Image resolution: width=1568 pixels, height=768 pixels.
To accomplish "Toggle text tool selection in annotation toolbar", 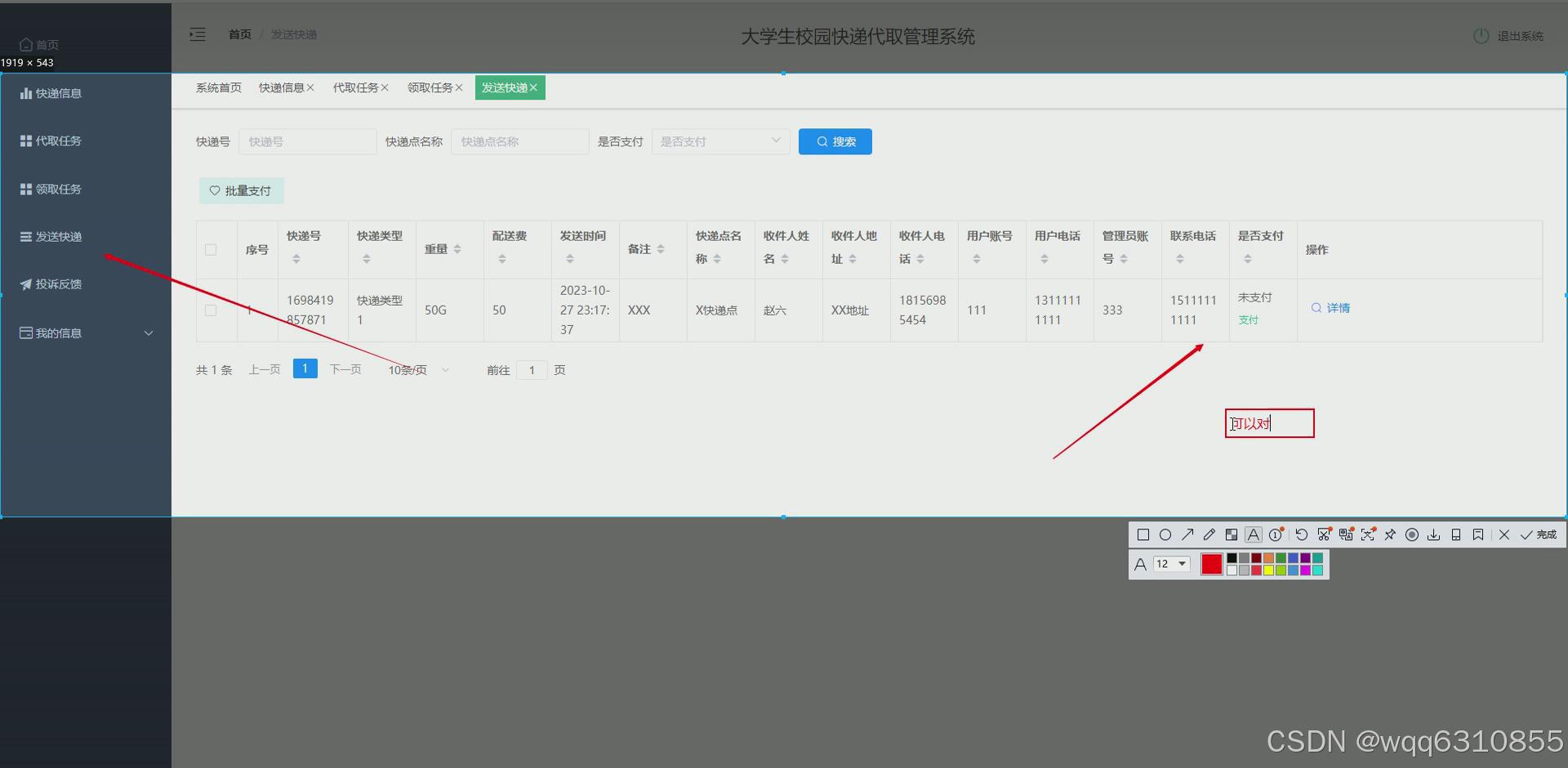I will (1254, 534).
